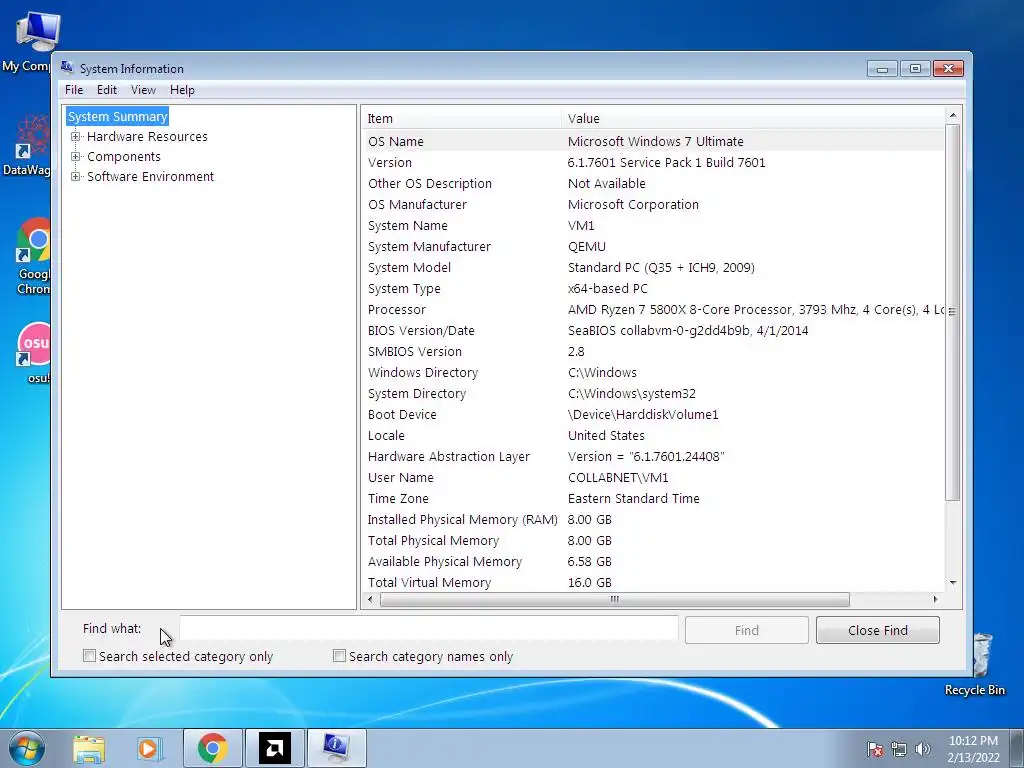Image resolution: width=1024 pixels, height=768 pixels.
Task: Open the Action Center flag tray icon
Action: pos(875,749)
